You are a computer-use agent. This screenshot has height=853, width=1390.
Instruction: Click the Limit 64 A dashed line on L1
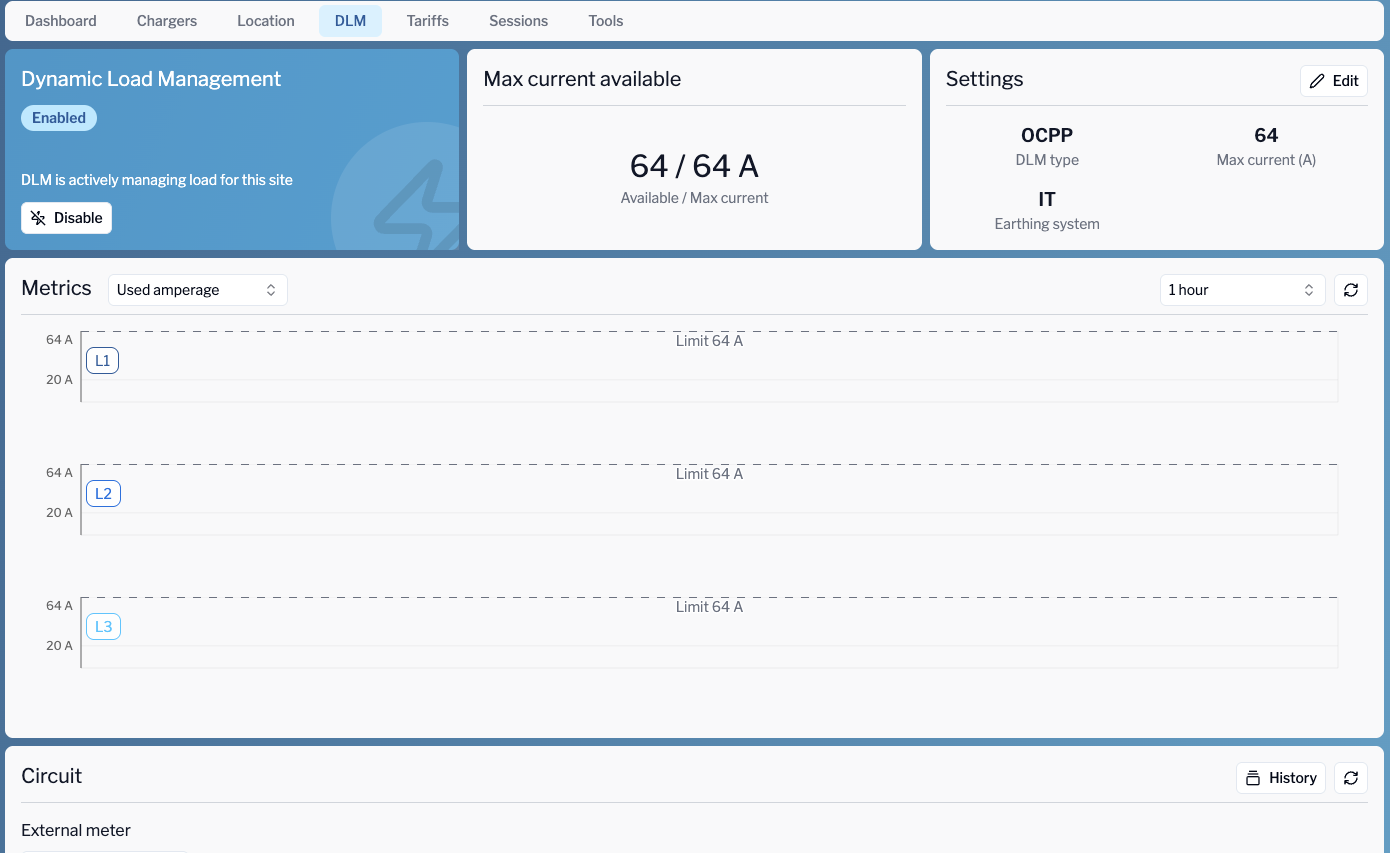(710, 331)
